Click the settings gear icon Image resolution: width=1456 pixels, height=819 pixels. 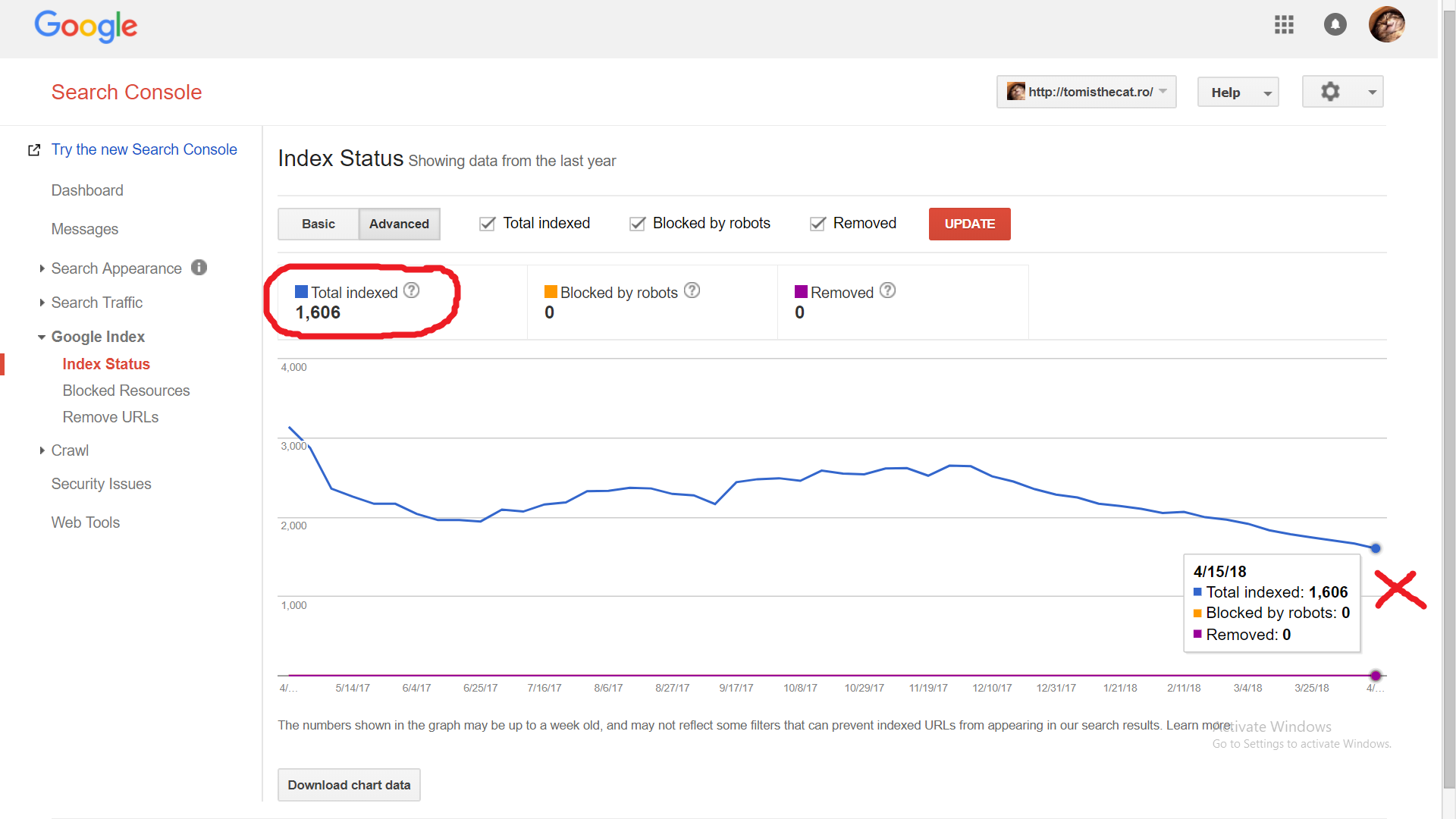[1330, 92]
